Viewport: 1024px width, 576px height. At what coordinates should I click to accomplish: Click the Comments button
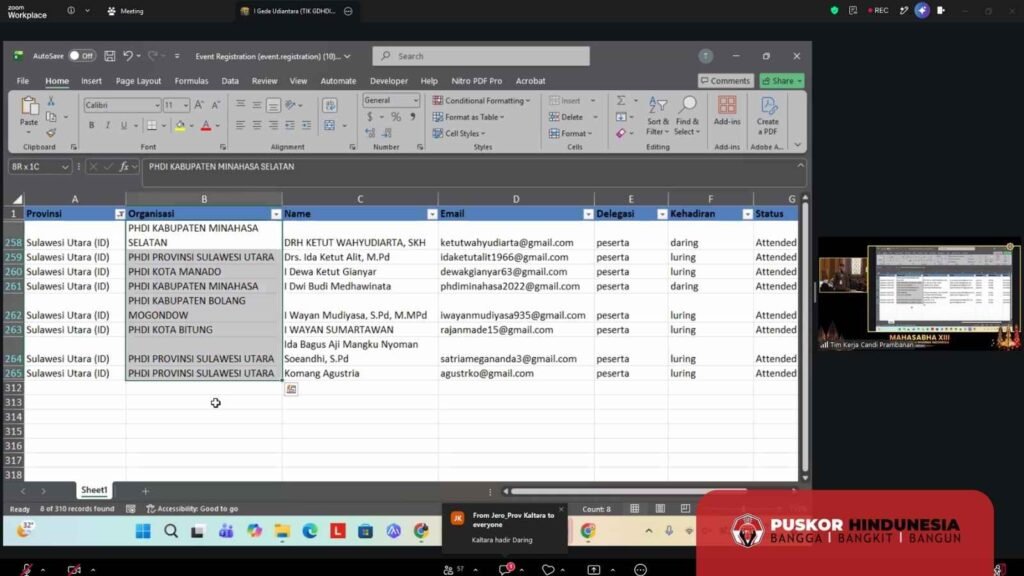(726, 81)
